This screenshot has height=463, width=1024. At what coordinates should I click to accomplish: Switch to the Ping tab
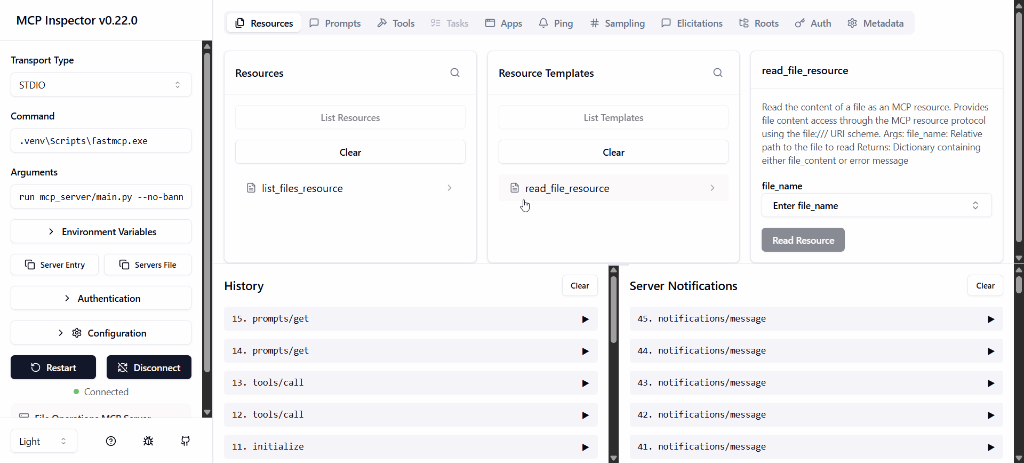click(x=556, y=23)
